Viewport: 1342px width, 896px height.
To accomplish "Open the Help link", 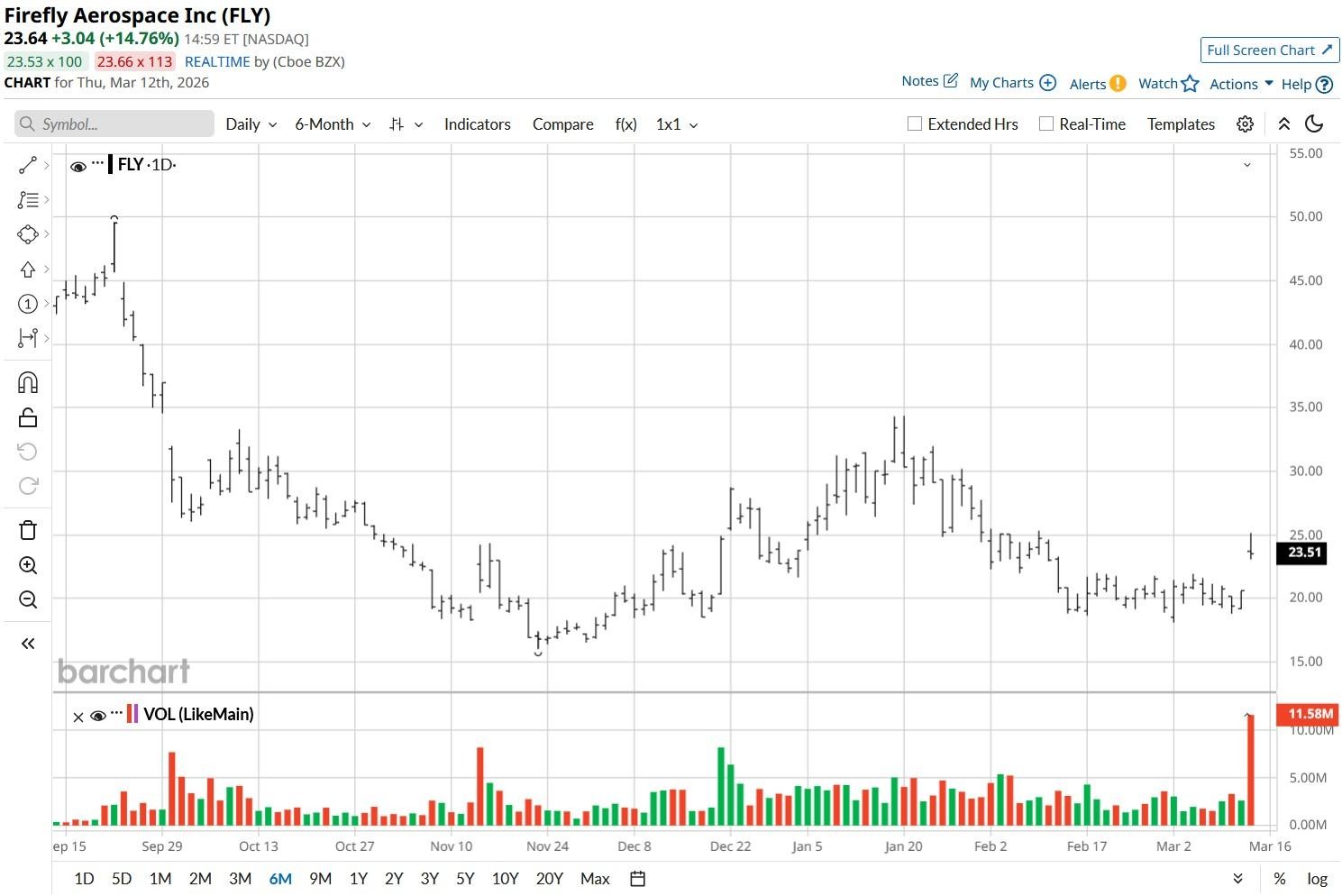I will point(1307,84).
